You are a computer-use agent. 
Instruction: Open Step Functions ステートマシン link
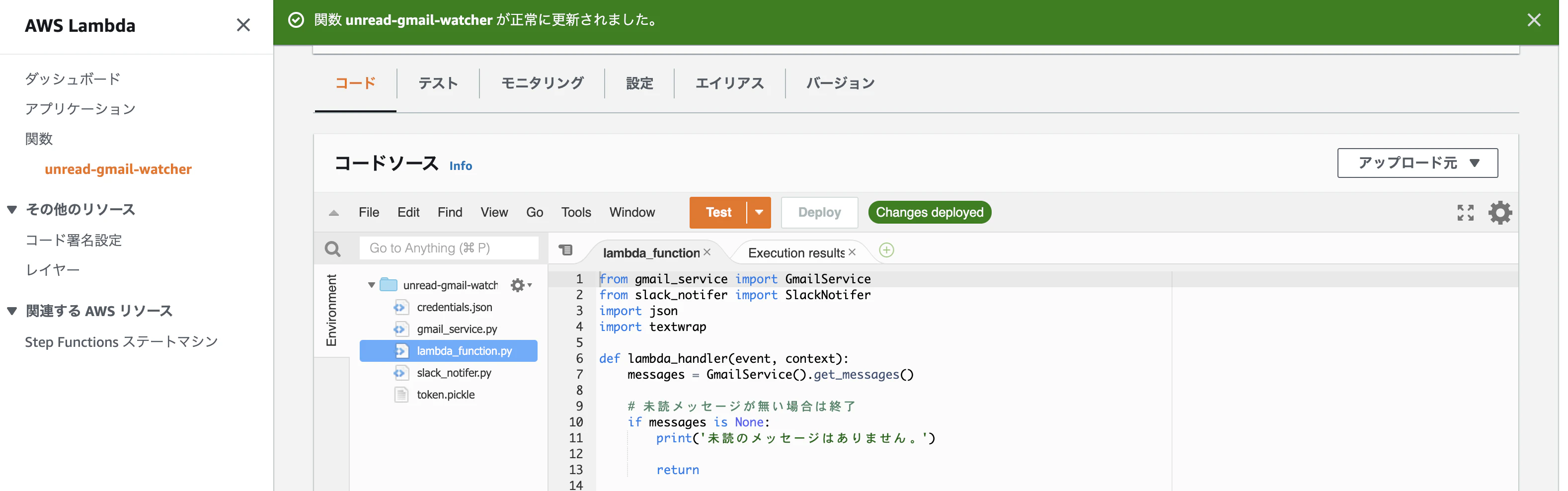pyautogui.click(x=121, y=342)
